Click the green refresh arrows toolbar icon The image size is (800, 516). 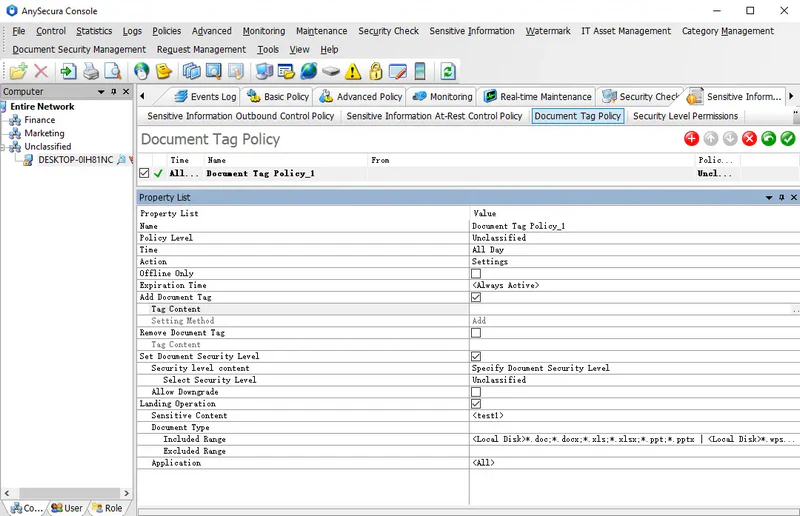pyautogui.click(x=448, y=71)
